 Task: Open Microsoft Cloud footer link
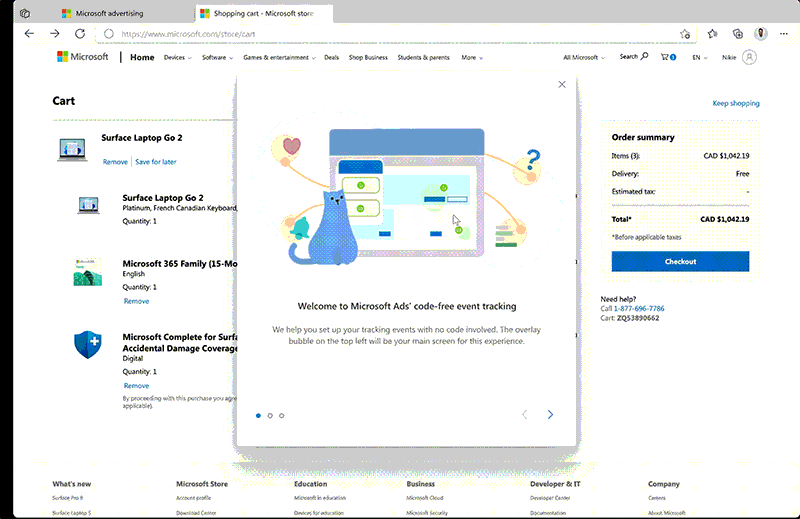[x=425, y=498]
